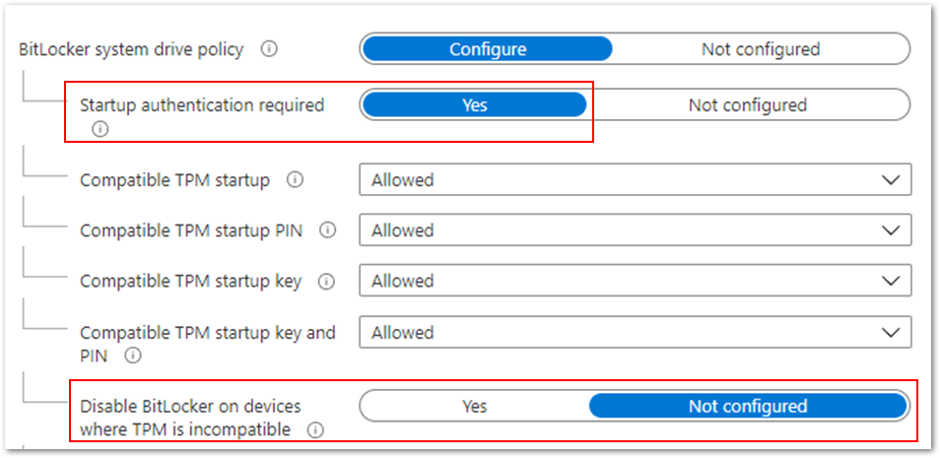940x458 pixels.
Task: Click info icon under Startup authentication required
Action: [x=99, y=129]
